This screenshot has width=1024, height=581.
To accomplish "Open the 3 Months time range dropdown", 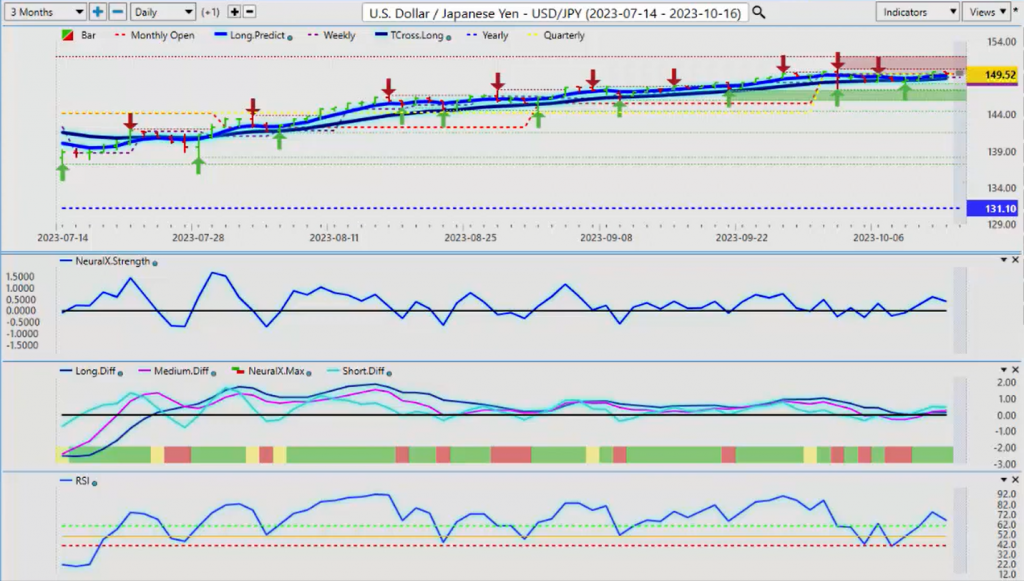I will 46,12.
